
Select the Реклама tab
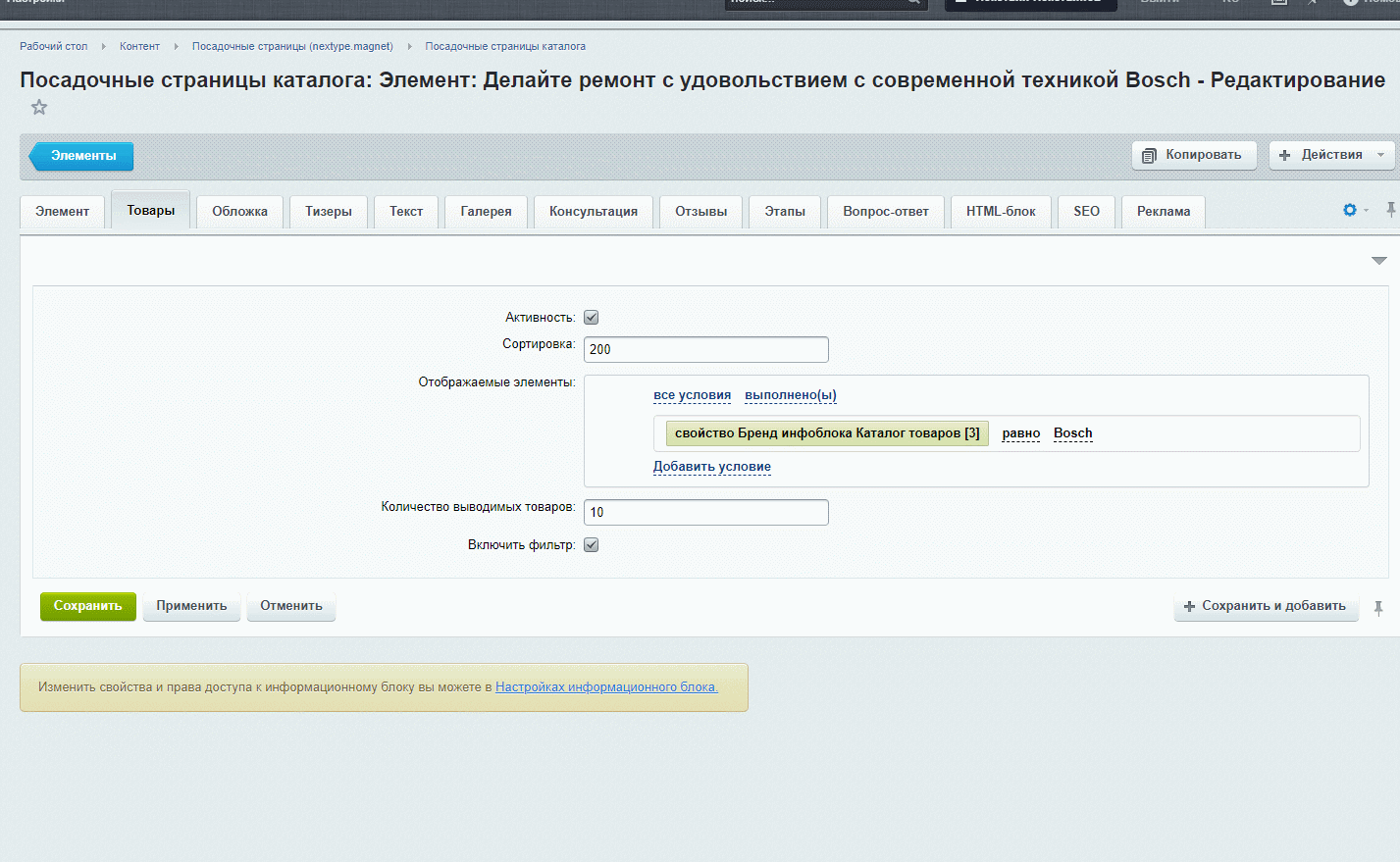point(1164,212)
